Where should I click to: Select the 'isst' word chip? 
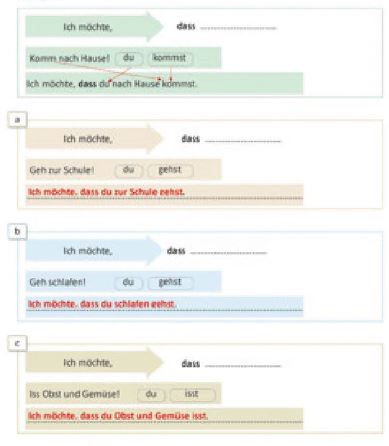192,394
